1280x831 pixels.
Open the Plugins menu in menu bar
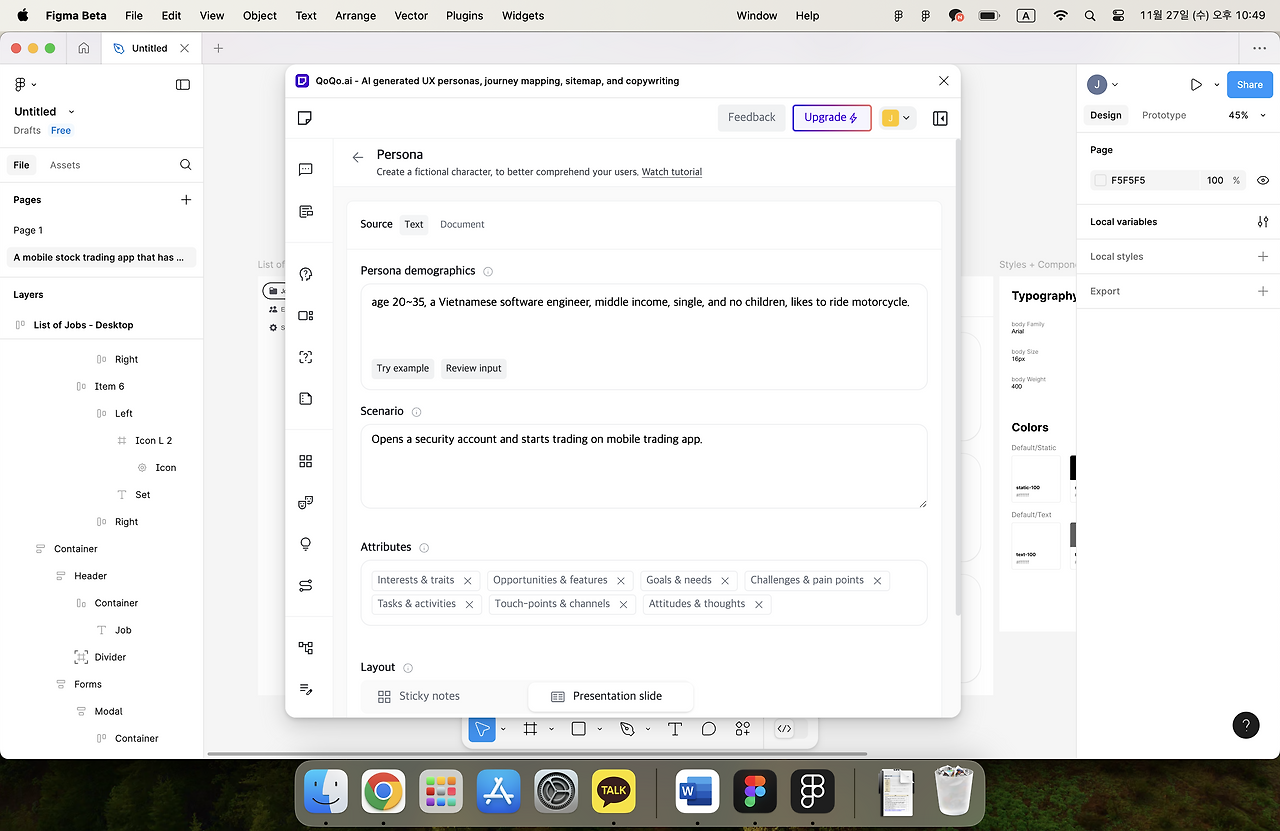[464, 16]
